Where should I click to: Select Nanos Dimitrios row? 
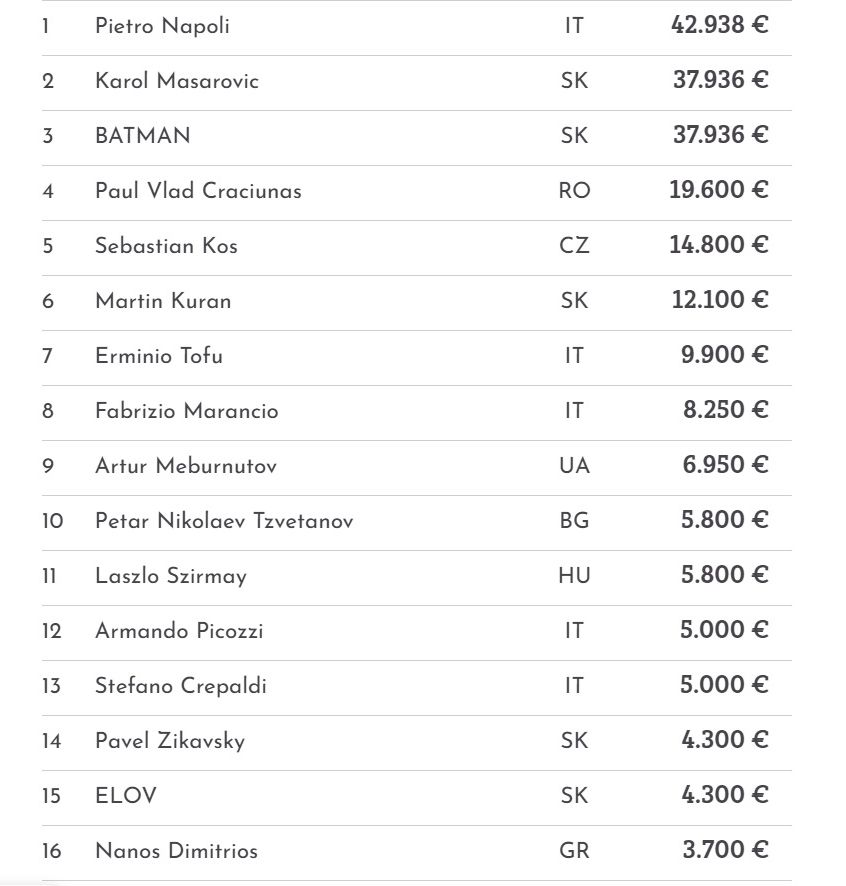176,851
